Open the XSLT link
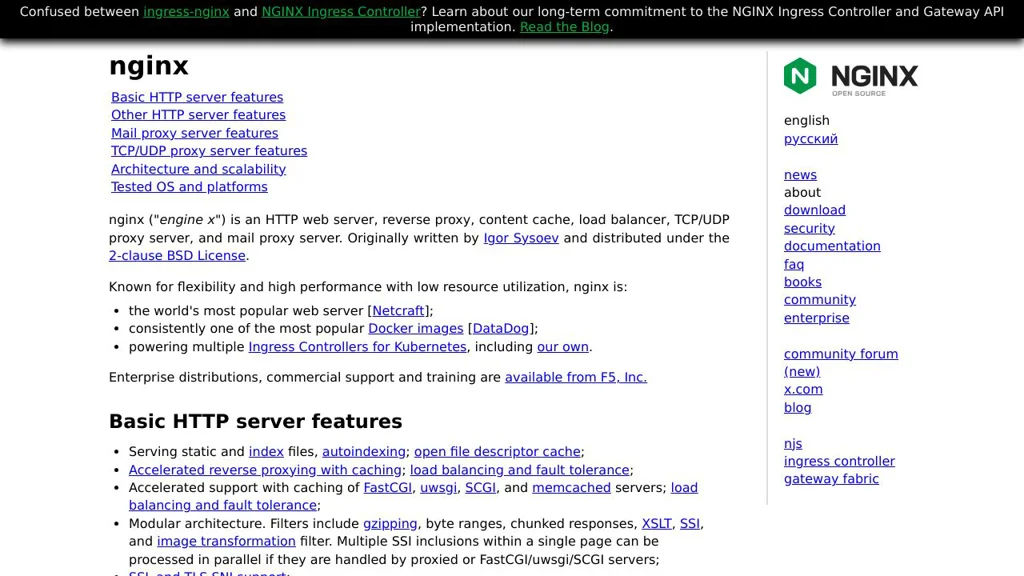 point(656,523)
